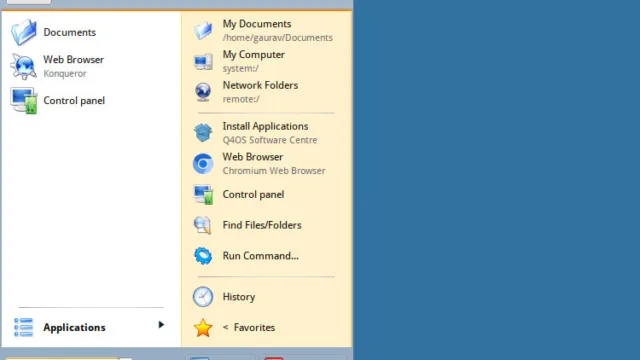Click the "Konqueror" subtitle text

coord(65,74)
